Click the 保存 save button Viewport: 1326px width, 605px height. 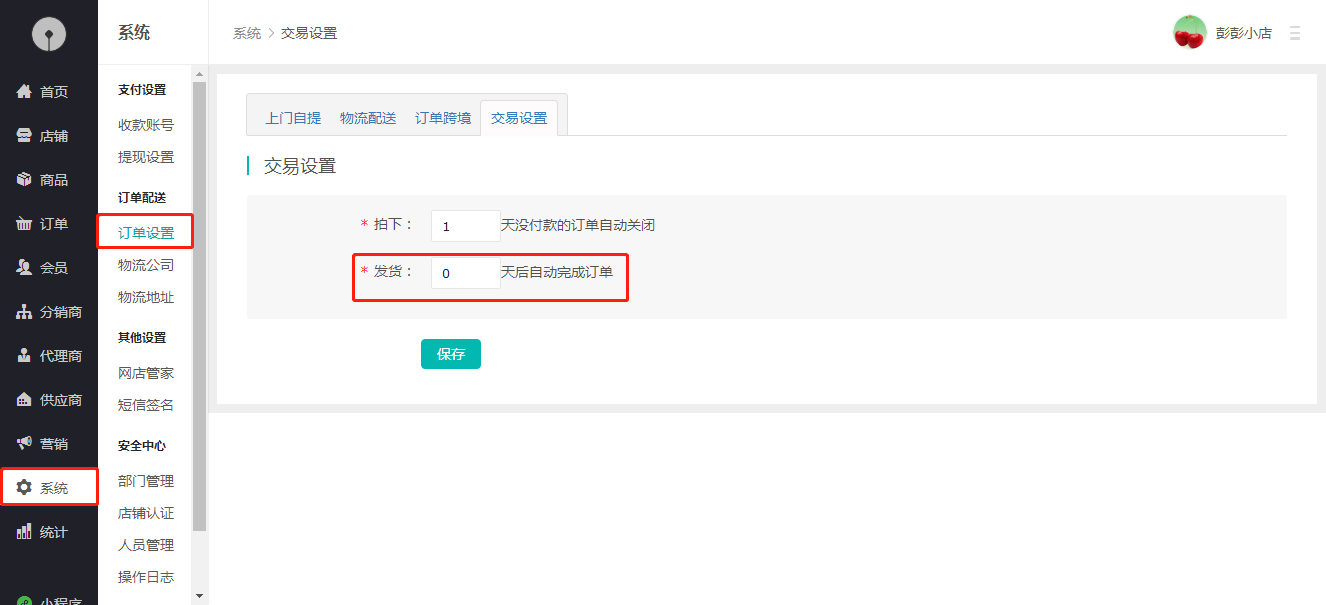(451, 354)
